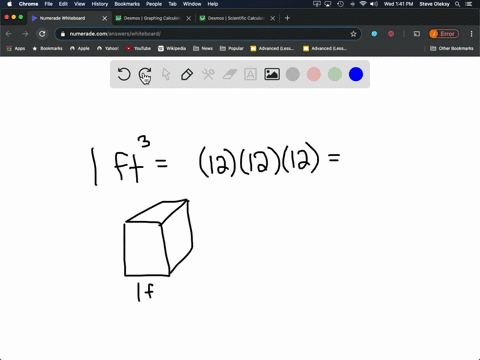Open the View menu

(80, 4)
